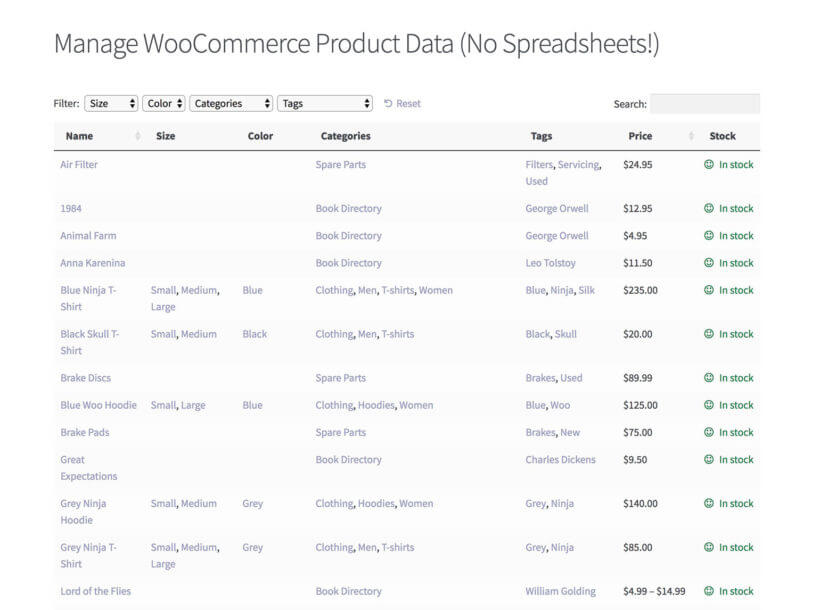The image size is (820, 610).
Task: Open the Tags filter dropdown
Action: (x=324, y=103)
